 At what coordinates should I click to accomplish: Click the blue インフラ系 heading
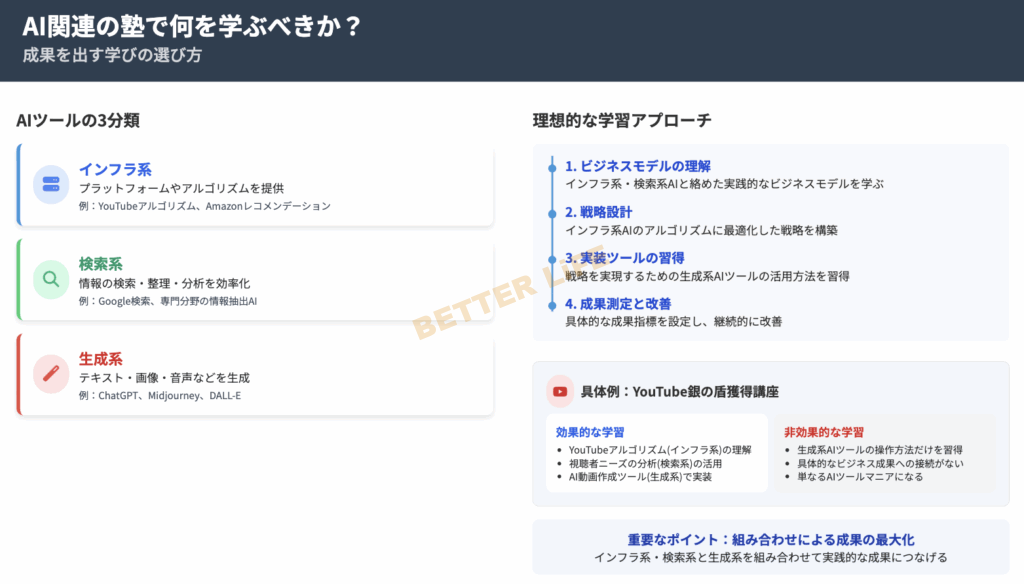click(x=115, y=170)
